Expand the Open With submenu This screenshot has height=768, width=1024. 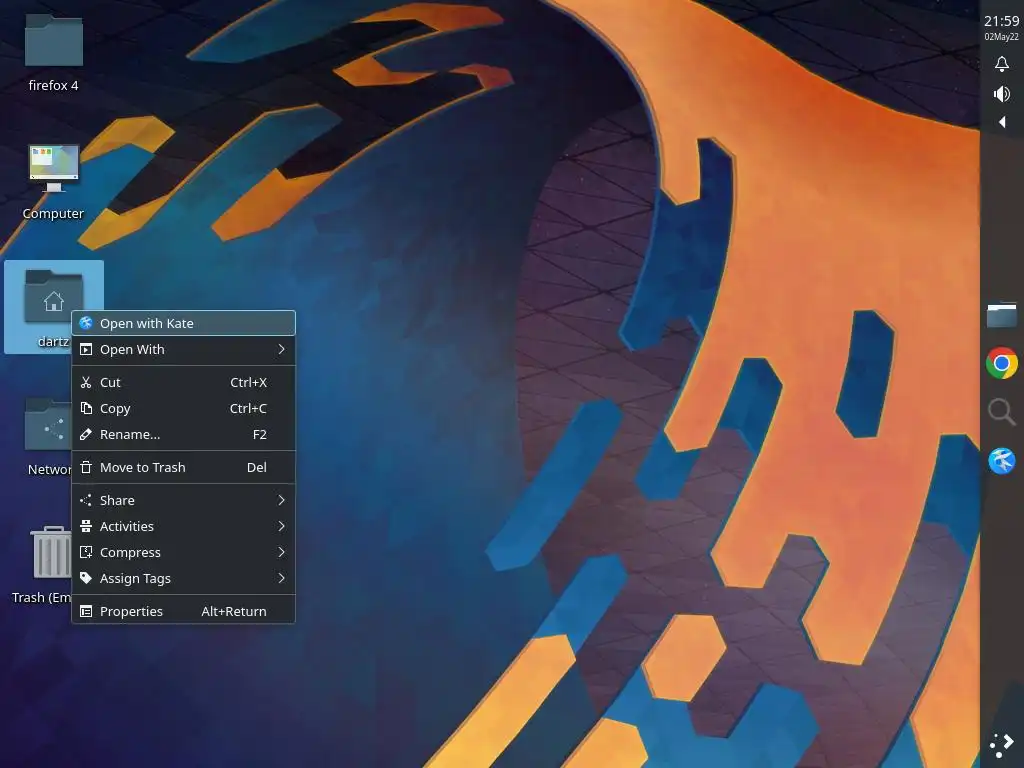184,349
